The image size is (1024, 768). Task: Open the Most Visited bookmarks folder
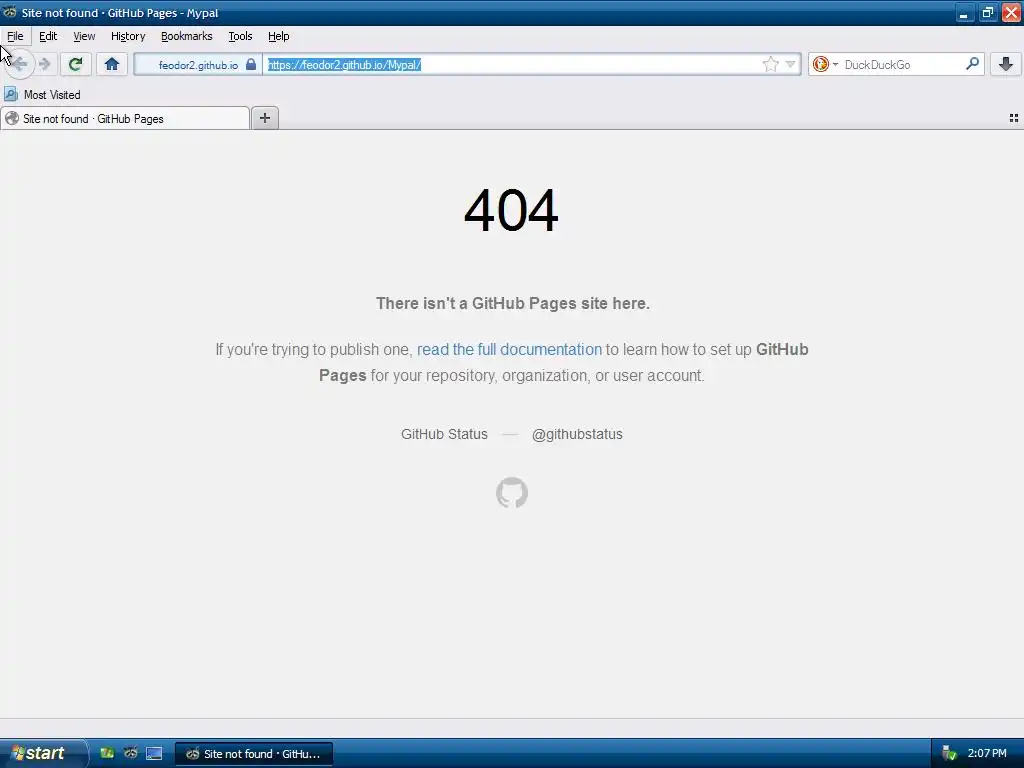42,95
